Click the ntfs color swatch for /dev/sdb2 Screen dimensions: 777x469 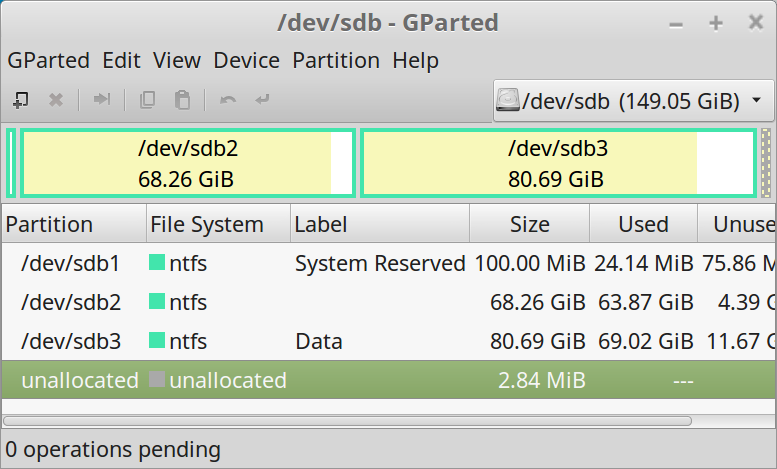tap(157, 303)
